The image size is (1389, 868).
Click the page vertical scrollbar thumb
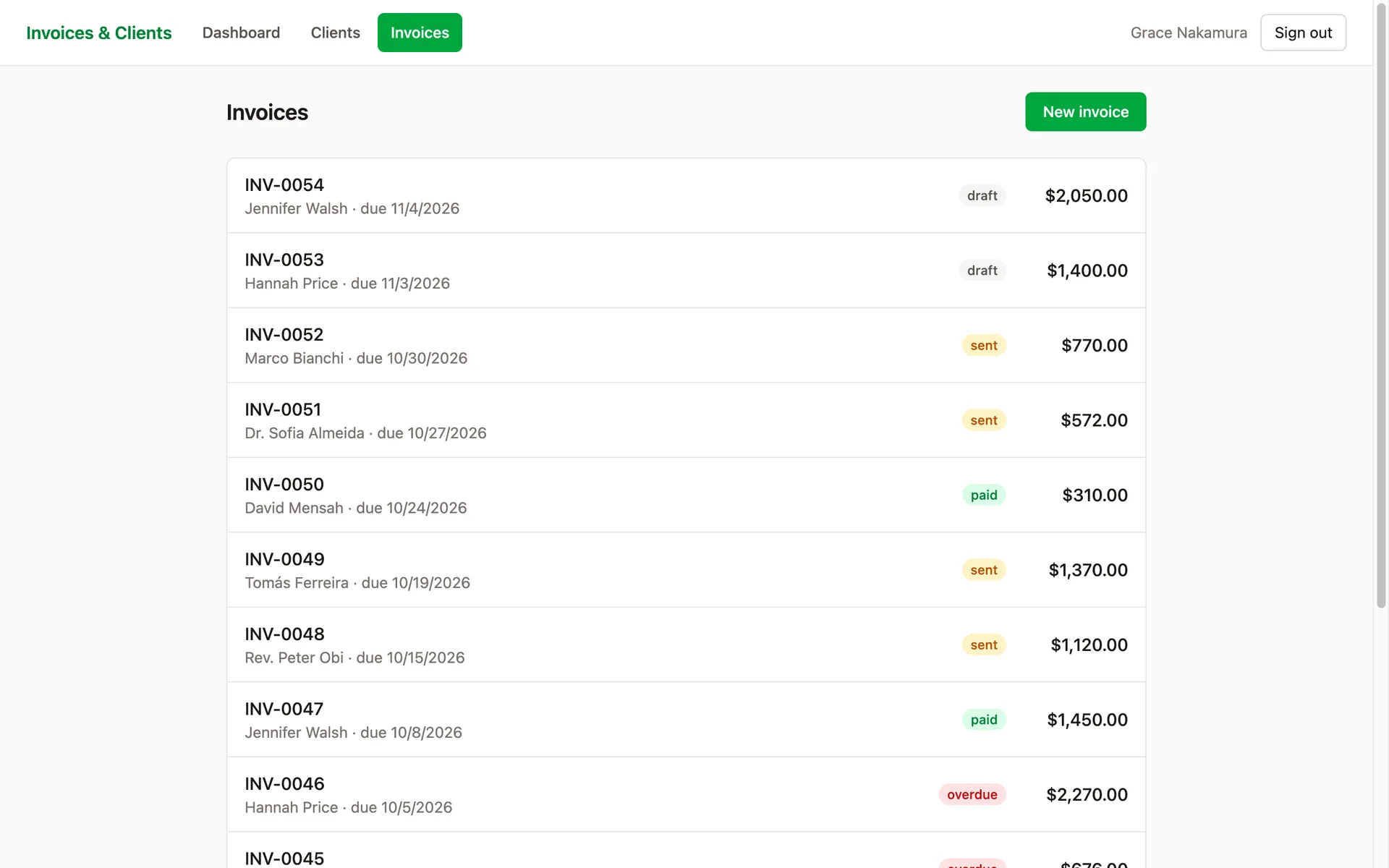(x=1380, y=307)
